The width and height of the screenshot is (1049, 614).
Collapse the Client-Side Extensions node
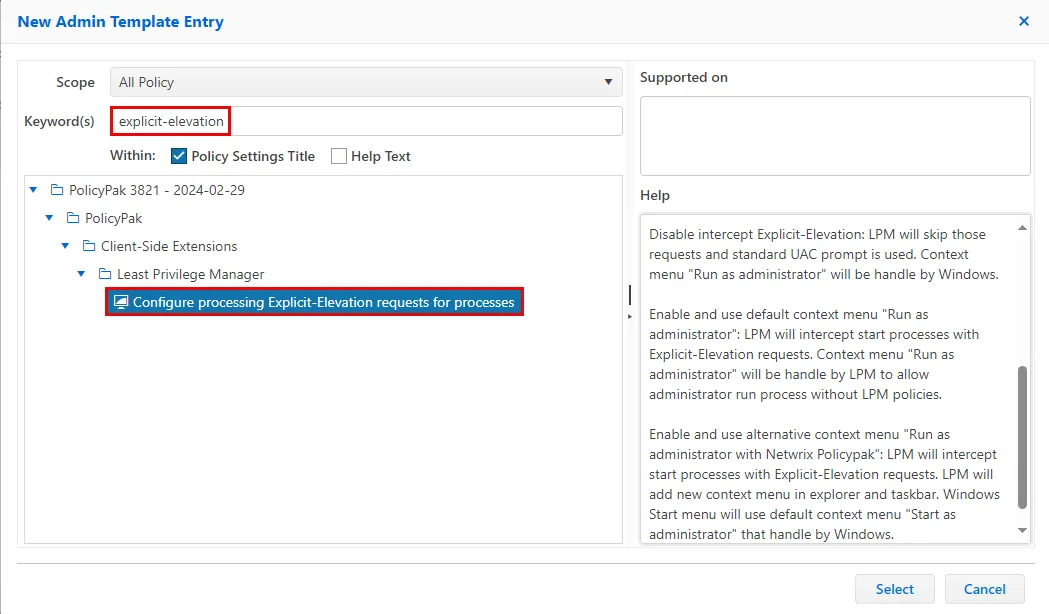[65, 246]
